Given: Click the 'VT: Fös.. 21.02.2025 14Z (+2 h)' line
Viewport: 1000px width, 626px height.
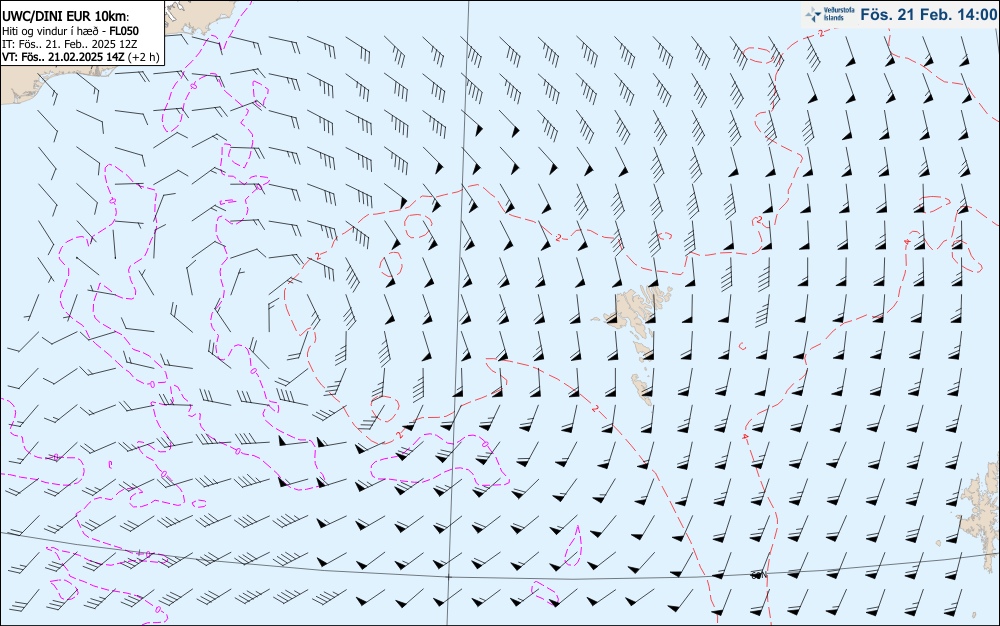Looking at the screenshot, I should point(81,57).
